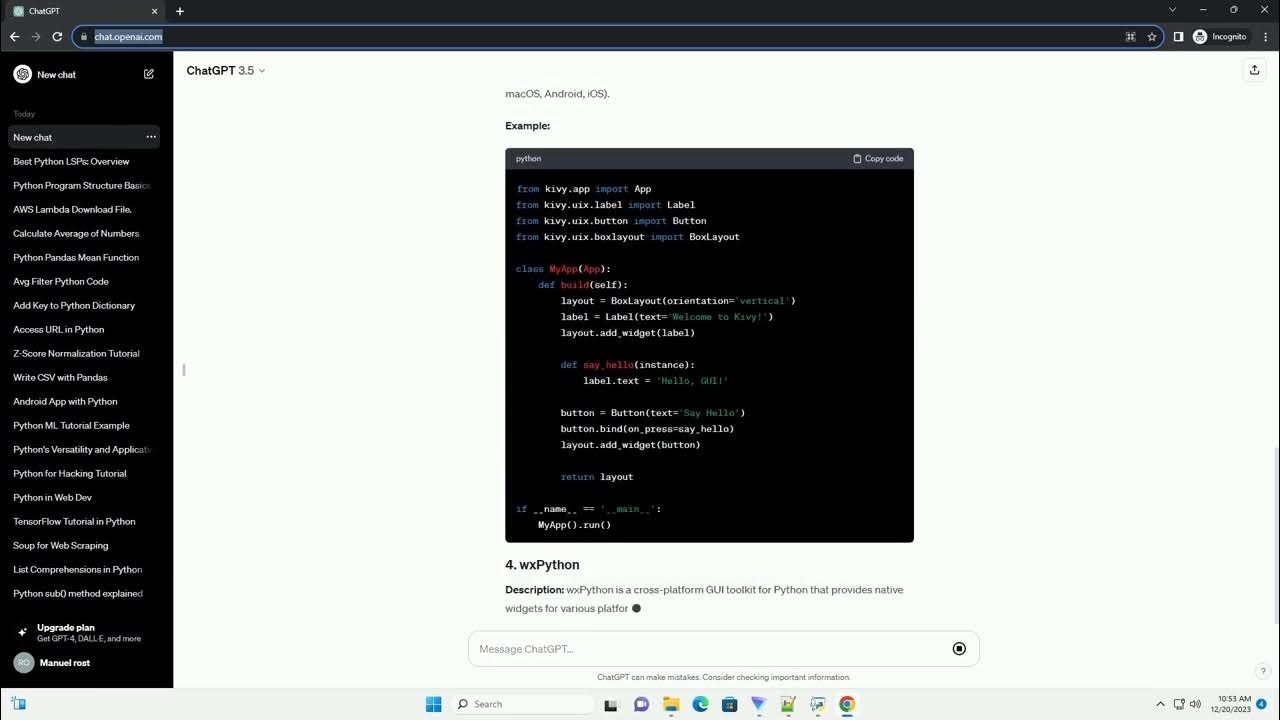Open the Z-Score Normalization Tutorial chat
This screenshot has width=1280, height=720.
[84, 353]
